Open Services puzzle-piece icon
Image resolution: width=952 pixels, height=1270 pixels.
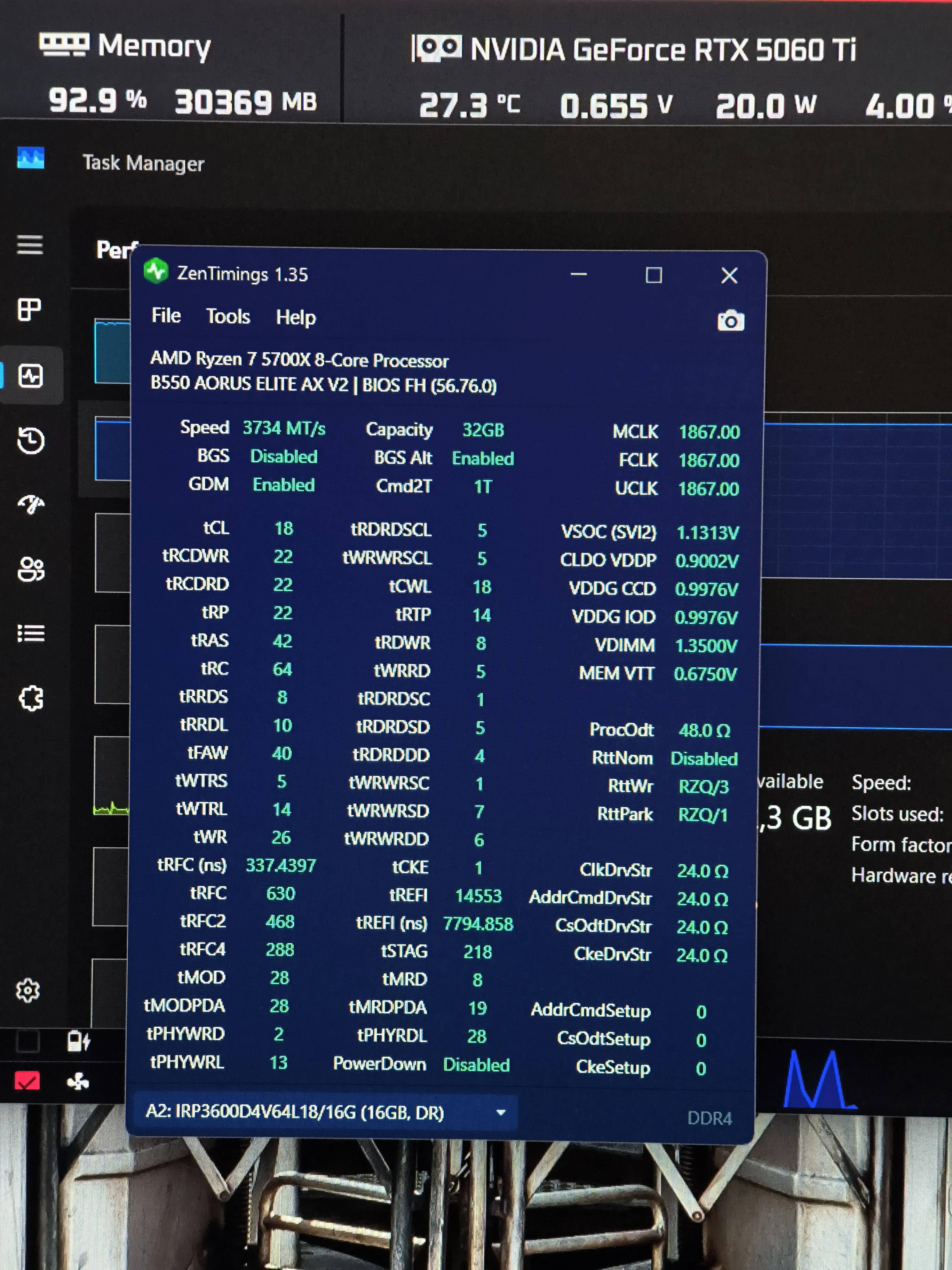[x=31, y=699]
